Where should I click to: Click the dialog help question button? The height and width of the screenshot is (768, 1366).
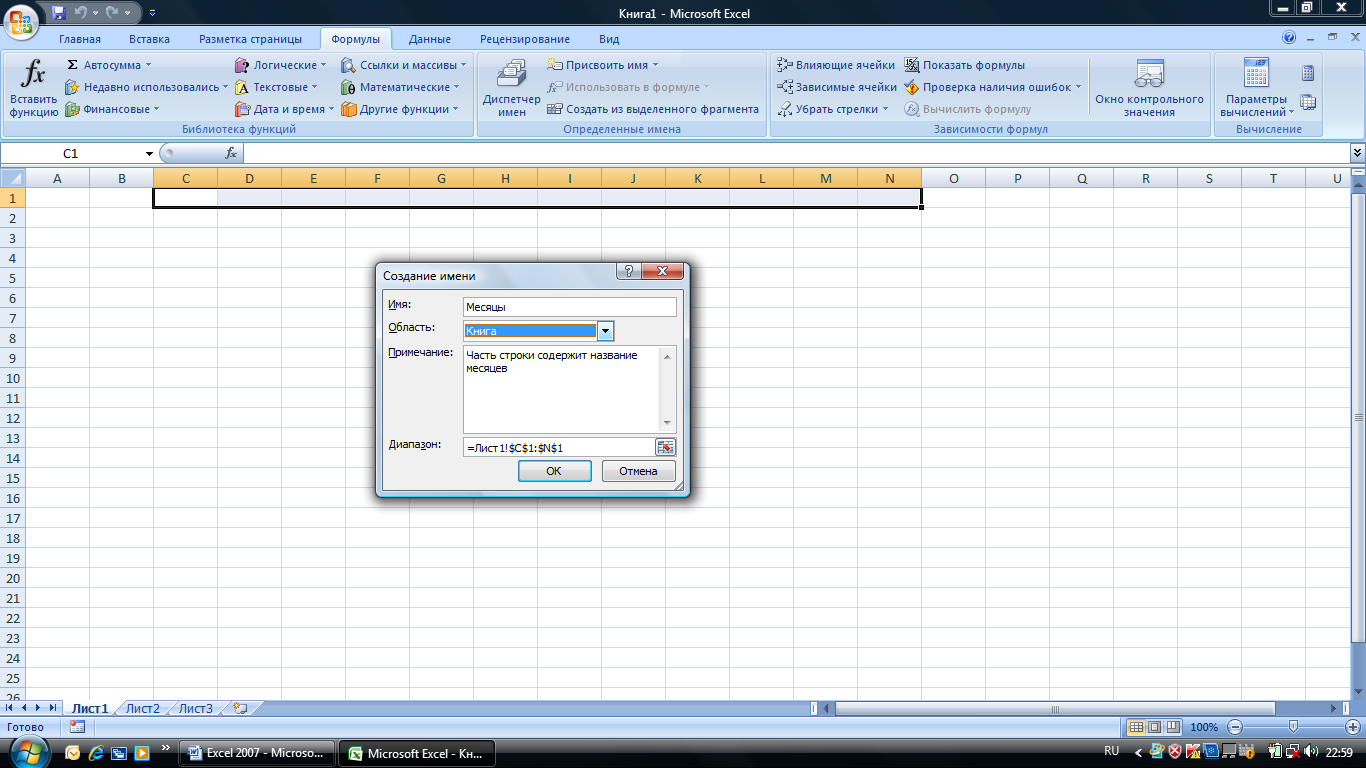629,271
